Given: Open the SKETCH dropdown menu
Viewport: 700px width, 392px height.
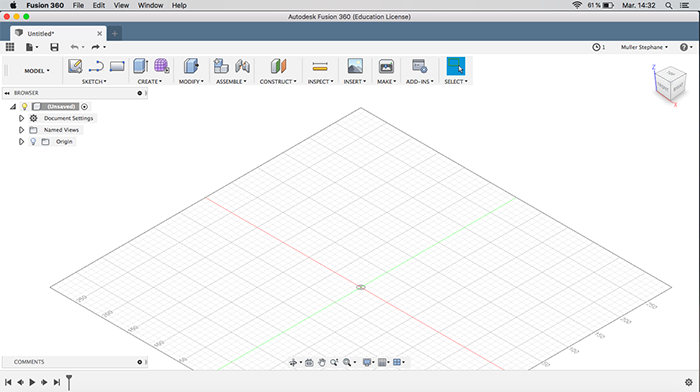Looking at the screenshot, I should (x=94, y=82).
